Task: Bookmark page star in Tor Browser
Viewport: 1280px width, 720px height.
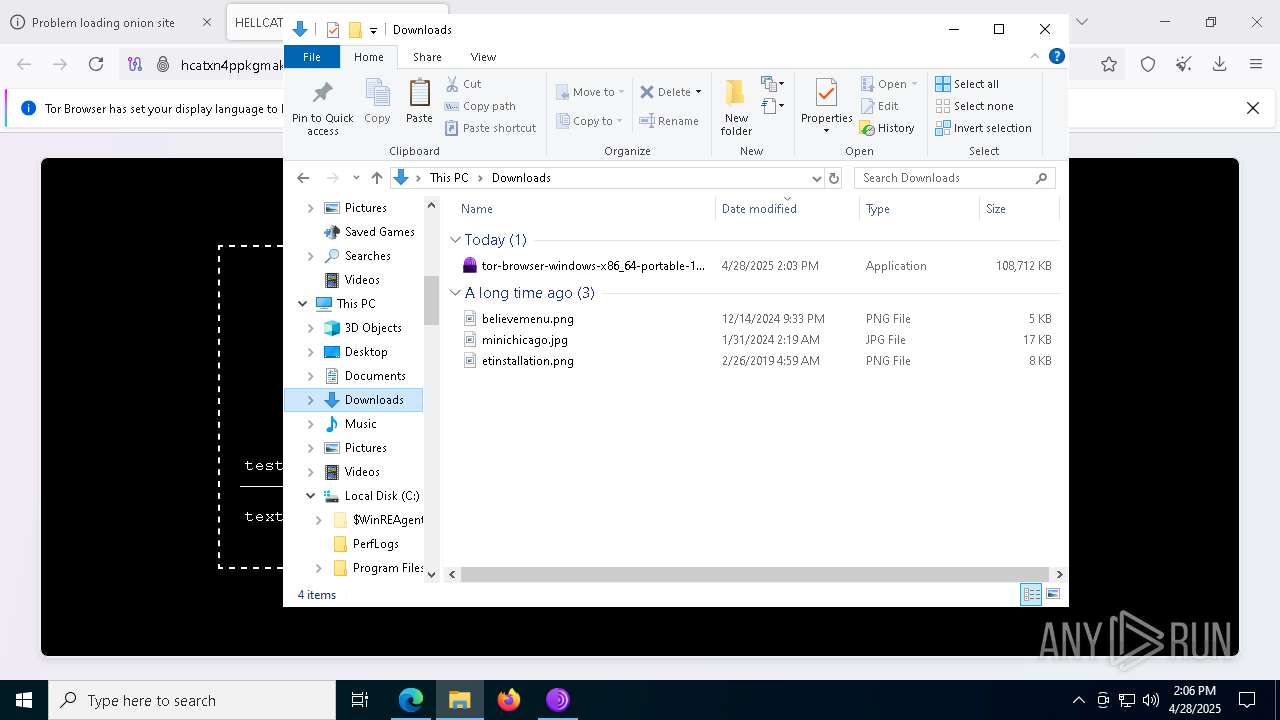Action: [1109, 64]
